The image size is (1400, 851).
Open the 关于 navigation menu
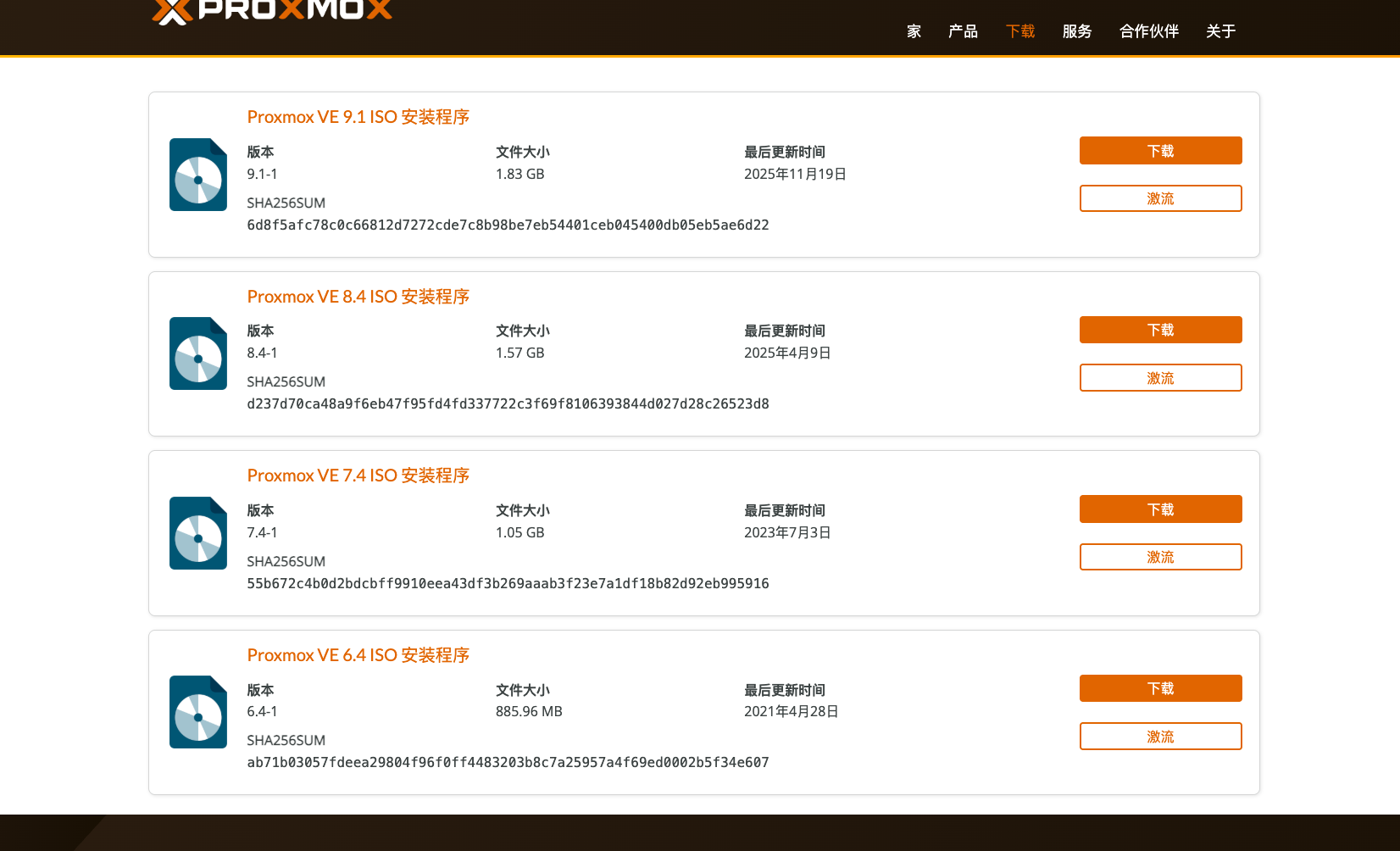pyautogui.click(x=1220, y=31)
